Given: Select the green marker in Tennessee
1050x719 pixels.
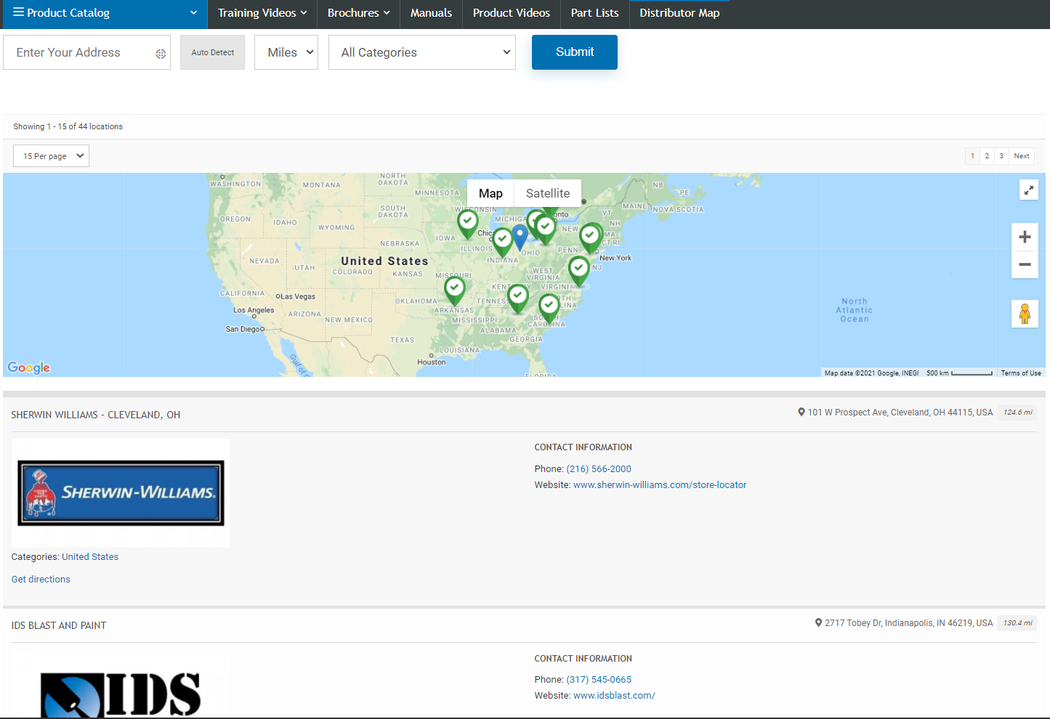Looking at the screenshot, I should click(x=518, y=298).
